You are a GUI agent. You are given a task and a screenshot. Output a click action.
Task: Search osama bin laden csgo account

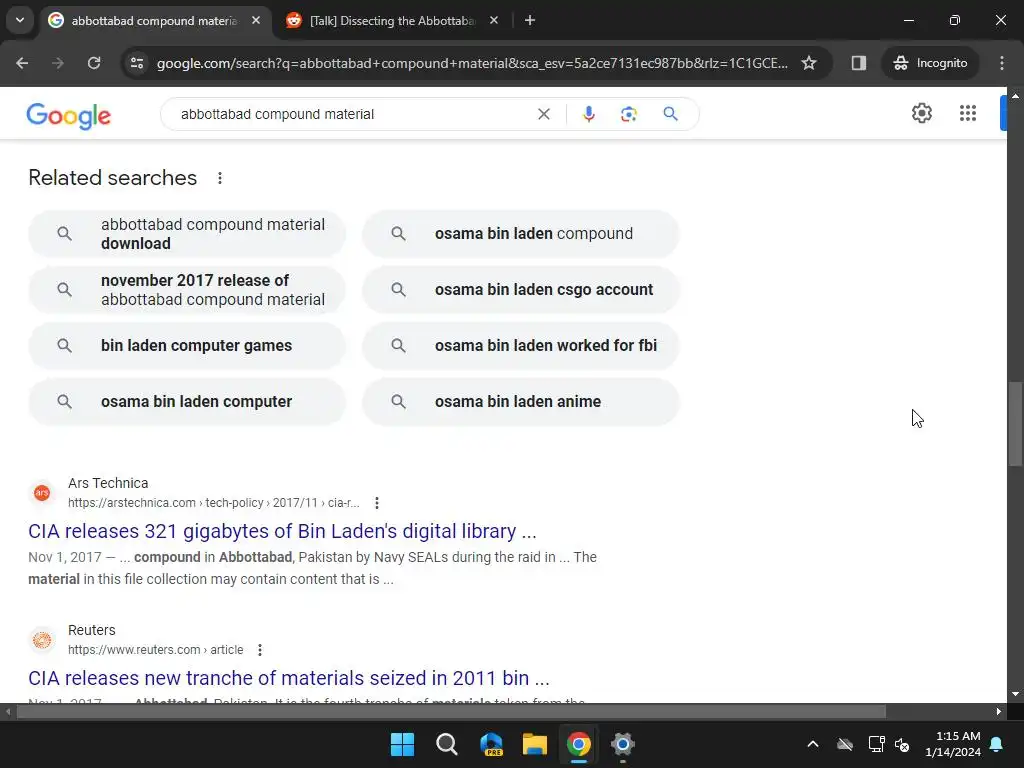click(520, 290)
